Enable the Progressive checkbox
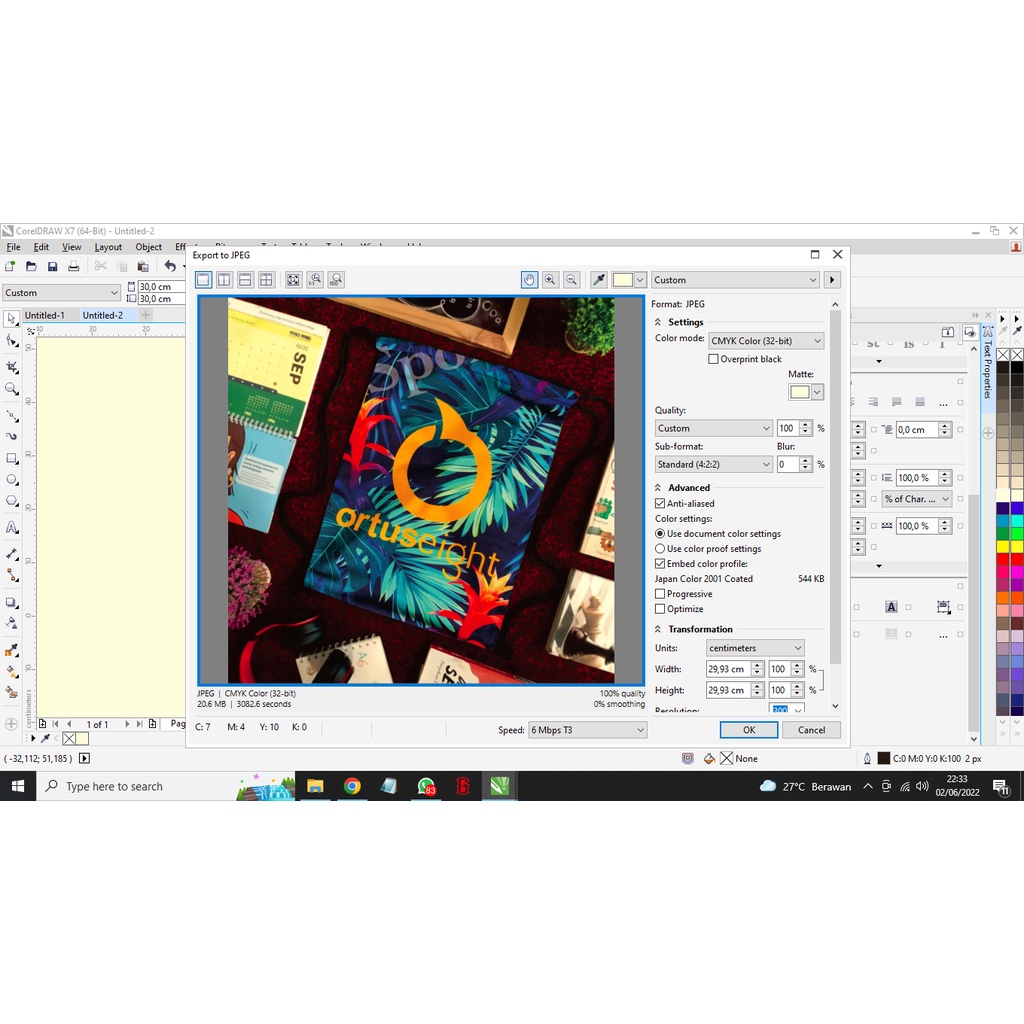Screen dimensions: 1024x1024 tap(660, 594)
